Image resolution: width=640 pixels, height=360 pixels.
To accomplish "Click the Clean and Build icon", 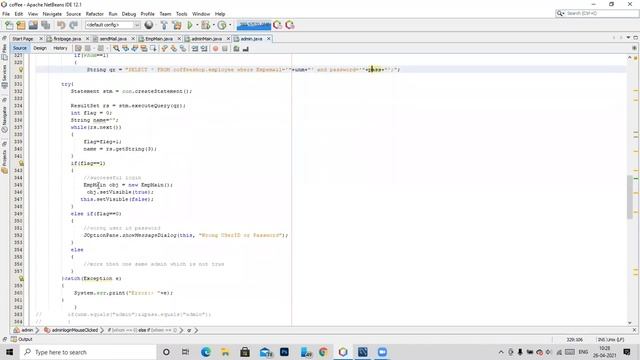I will coord(177,25).
